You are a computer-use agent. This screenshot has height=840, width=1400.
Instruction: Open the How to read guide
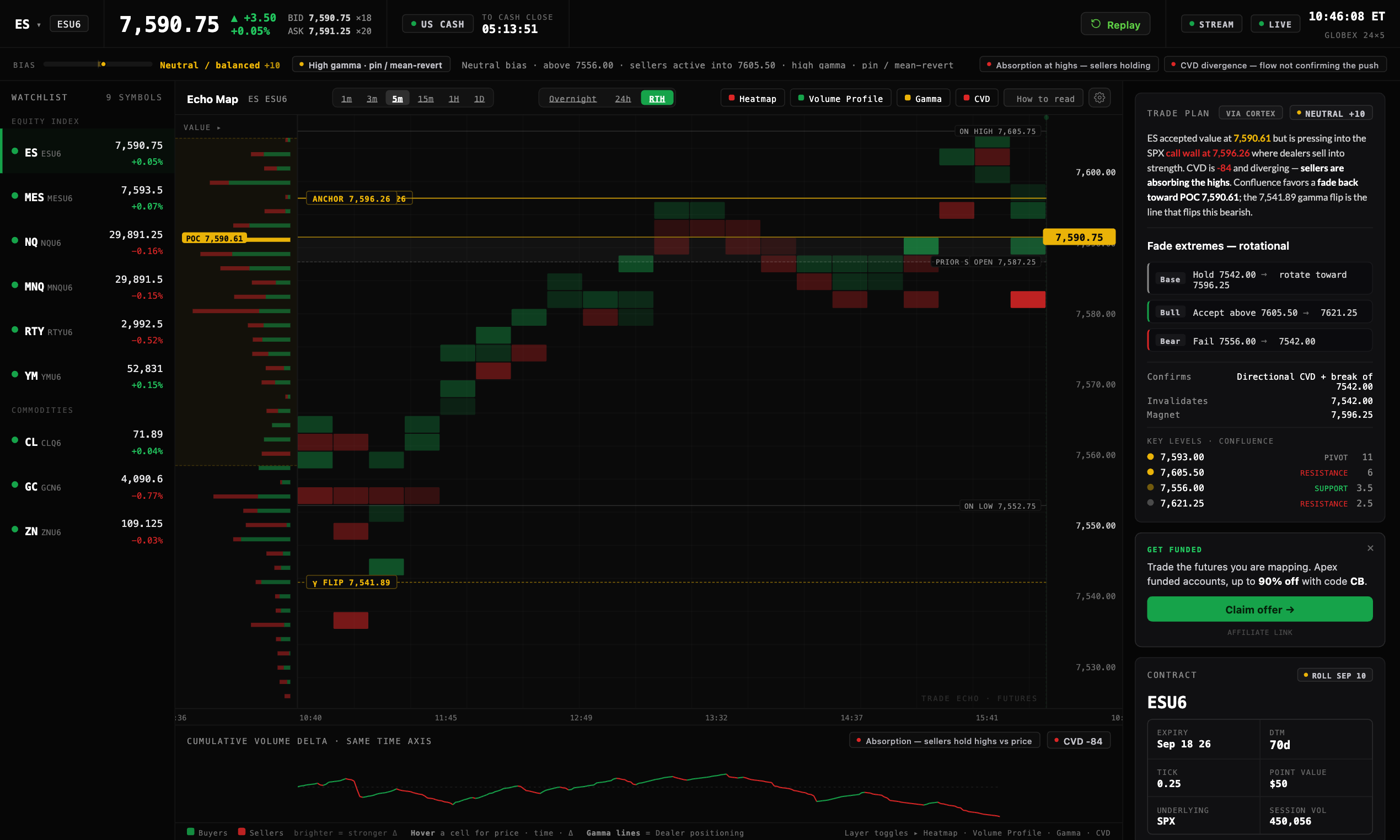point(1043,99)
